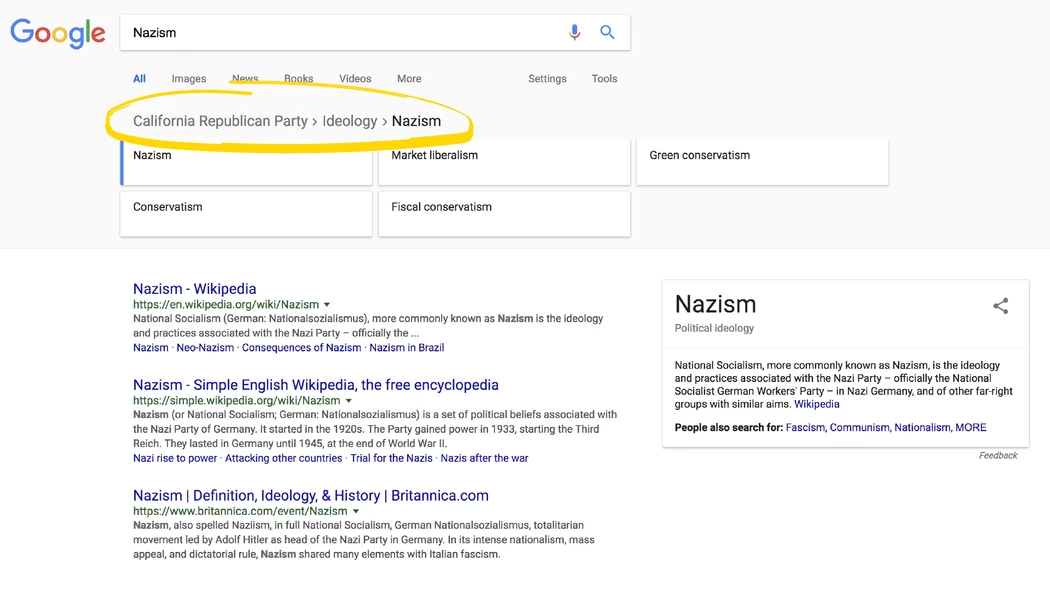Open the Settings menu
This screenshot has height=591, width=1050.
click(547, 78)
